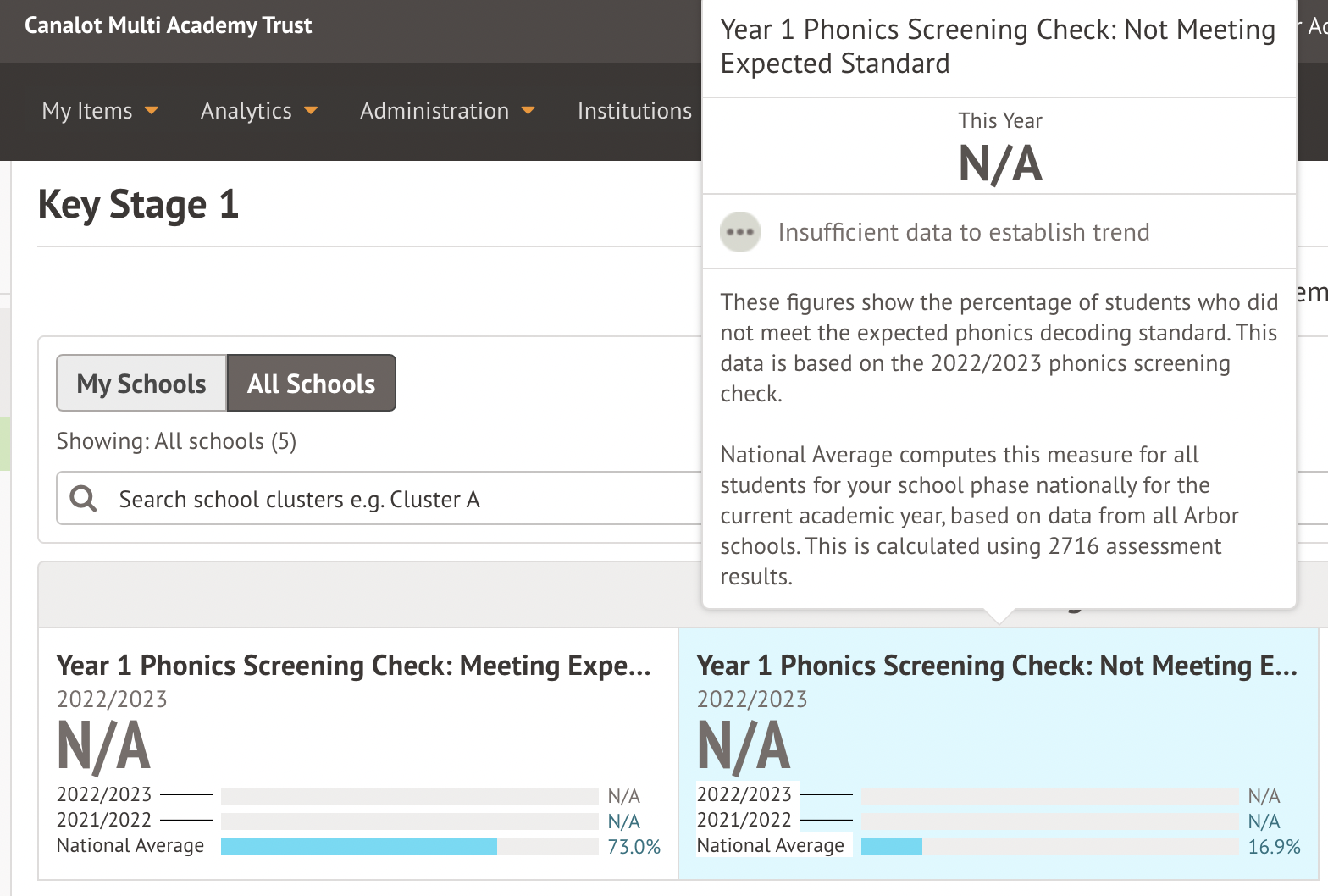This screenshot has height=896, width=1328.
Task: Click the trend ellipsis icon in tooltip
Action: [740, 232]
